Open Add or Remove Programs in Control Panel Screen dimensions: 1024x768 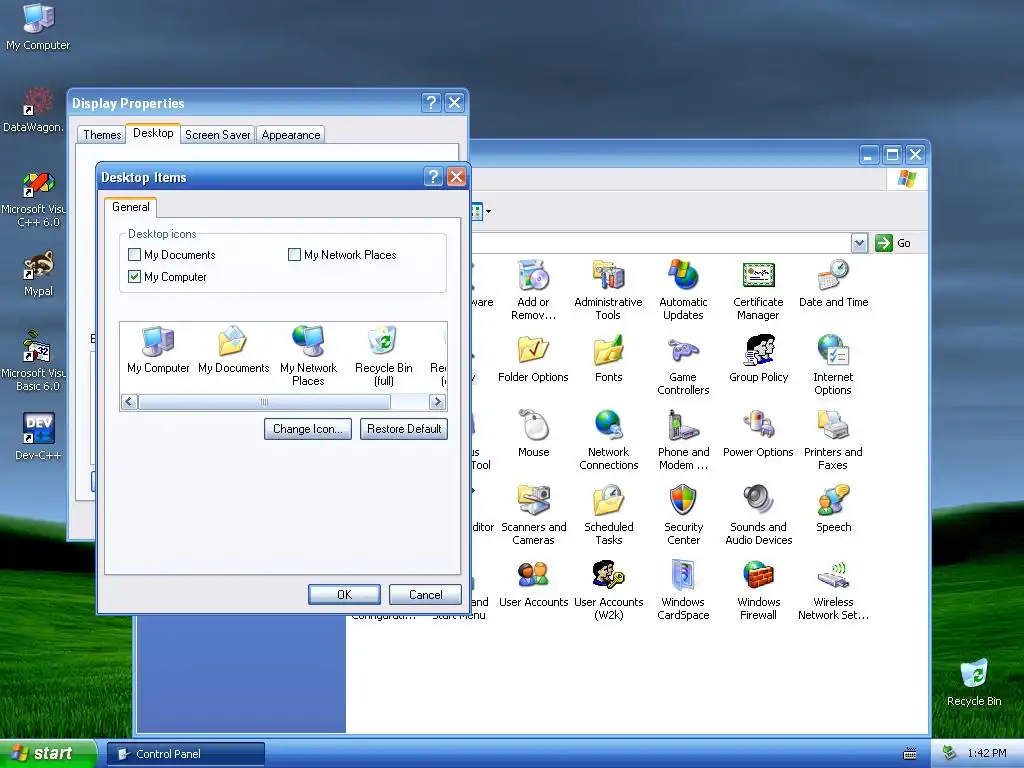[534, 290]
